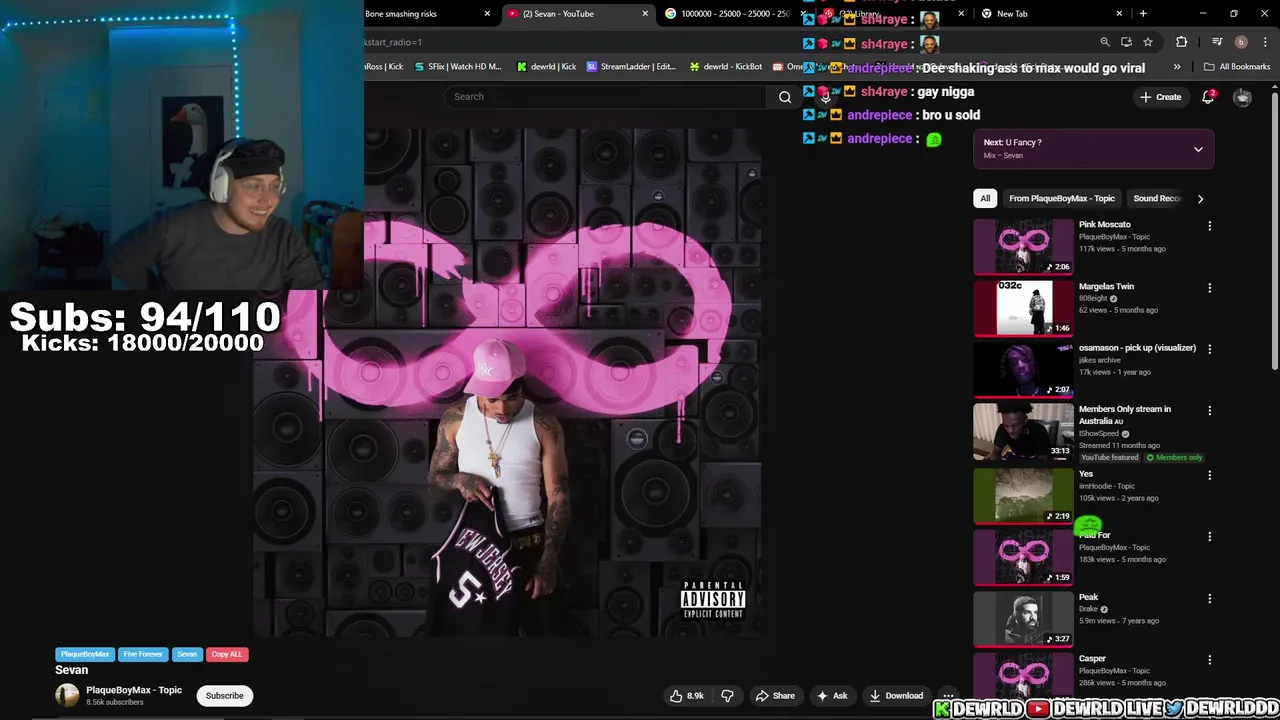
Task: Click the 'Casper' video title
Action: 1092,659
